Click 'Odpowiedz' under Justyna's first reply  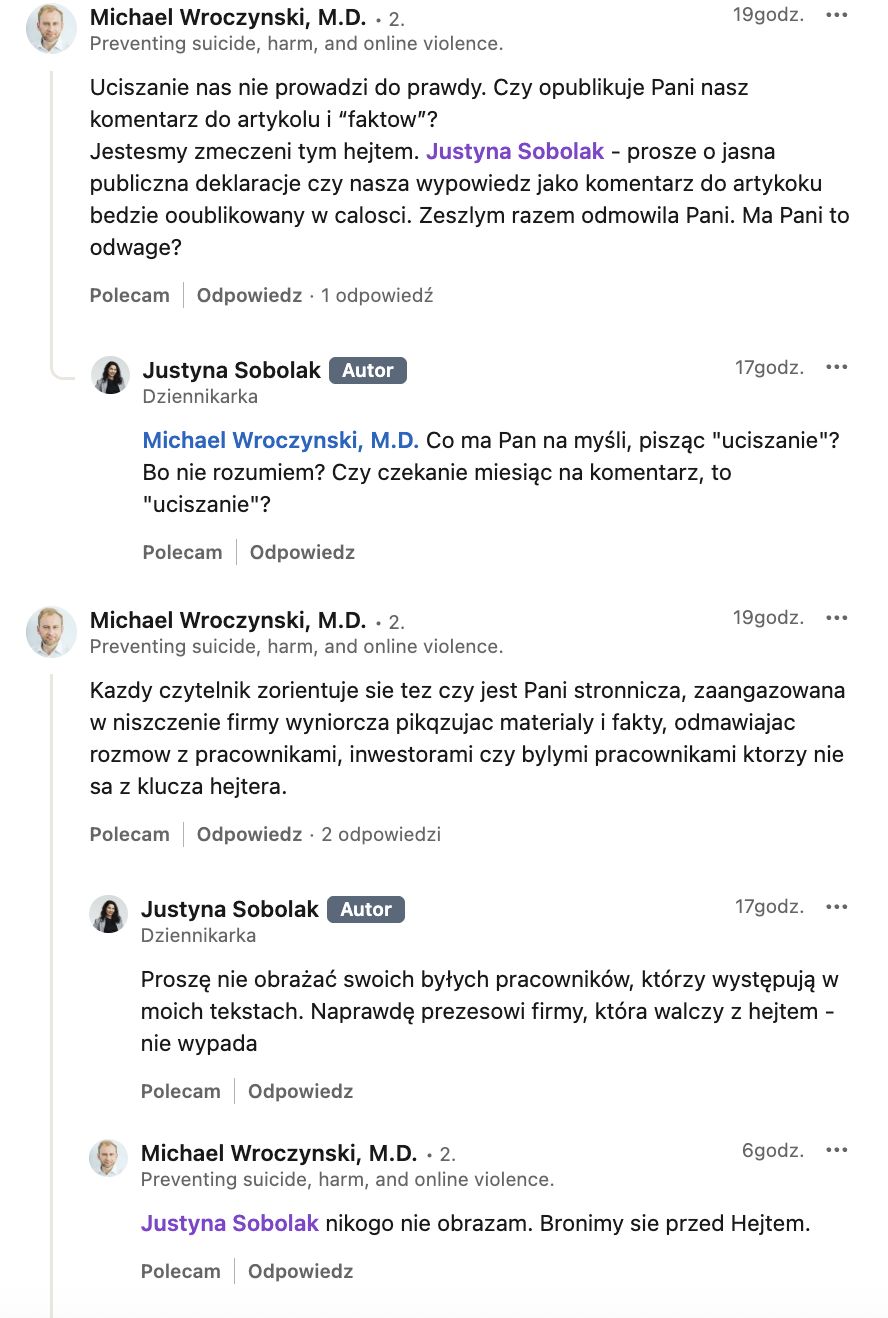point(302,551)
